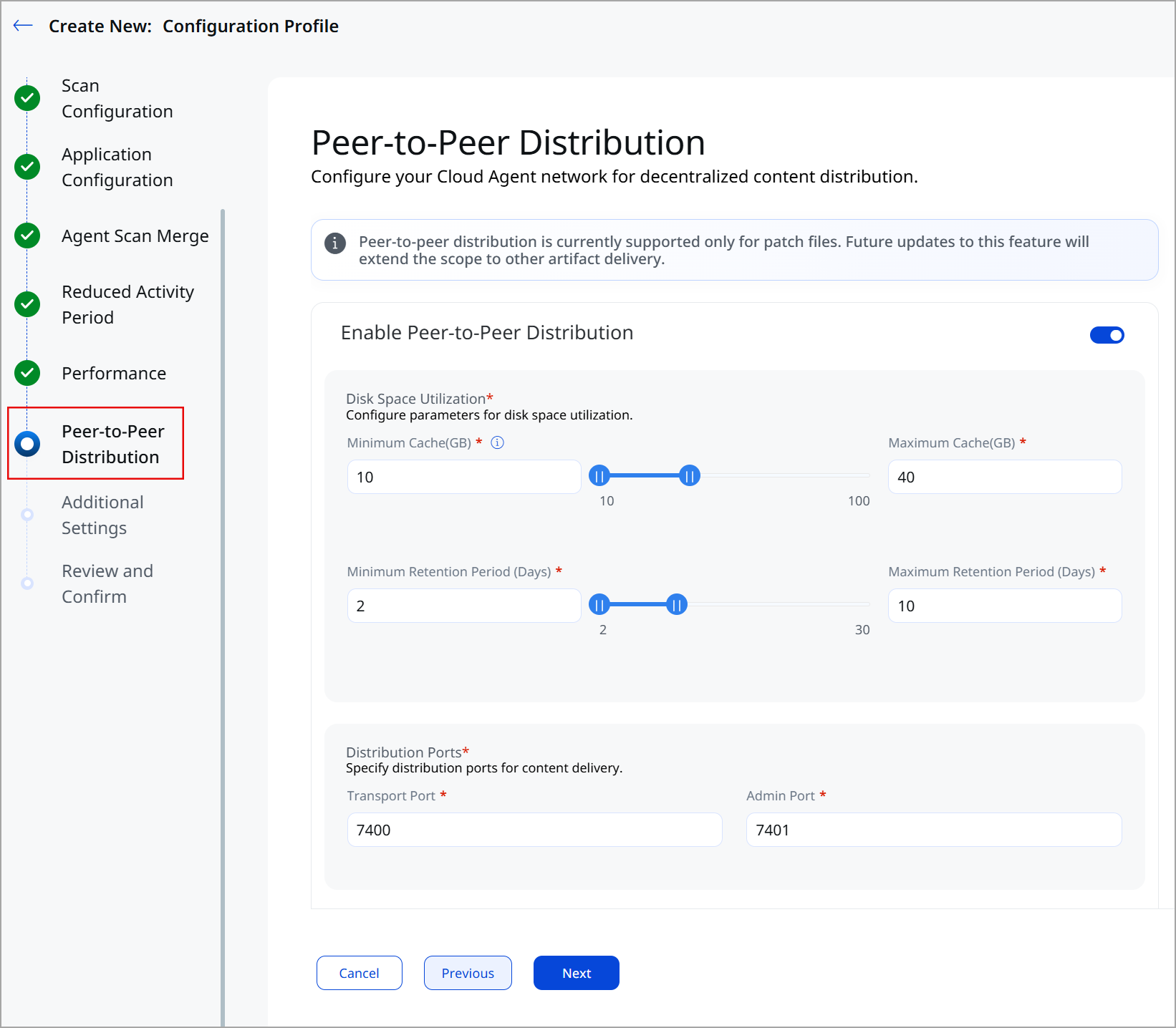Click the cache slider "100" label
Viewport: 1176px width, 1028px height.
tap(859, 501)
